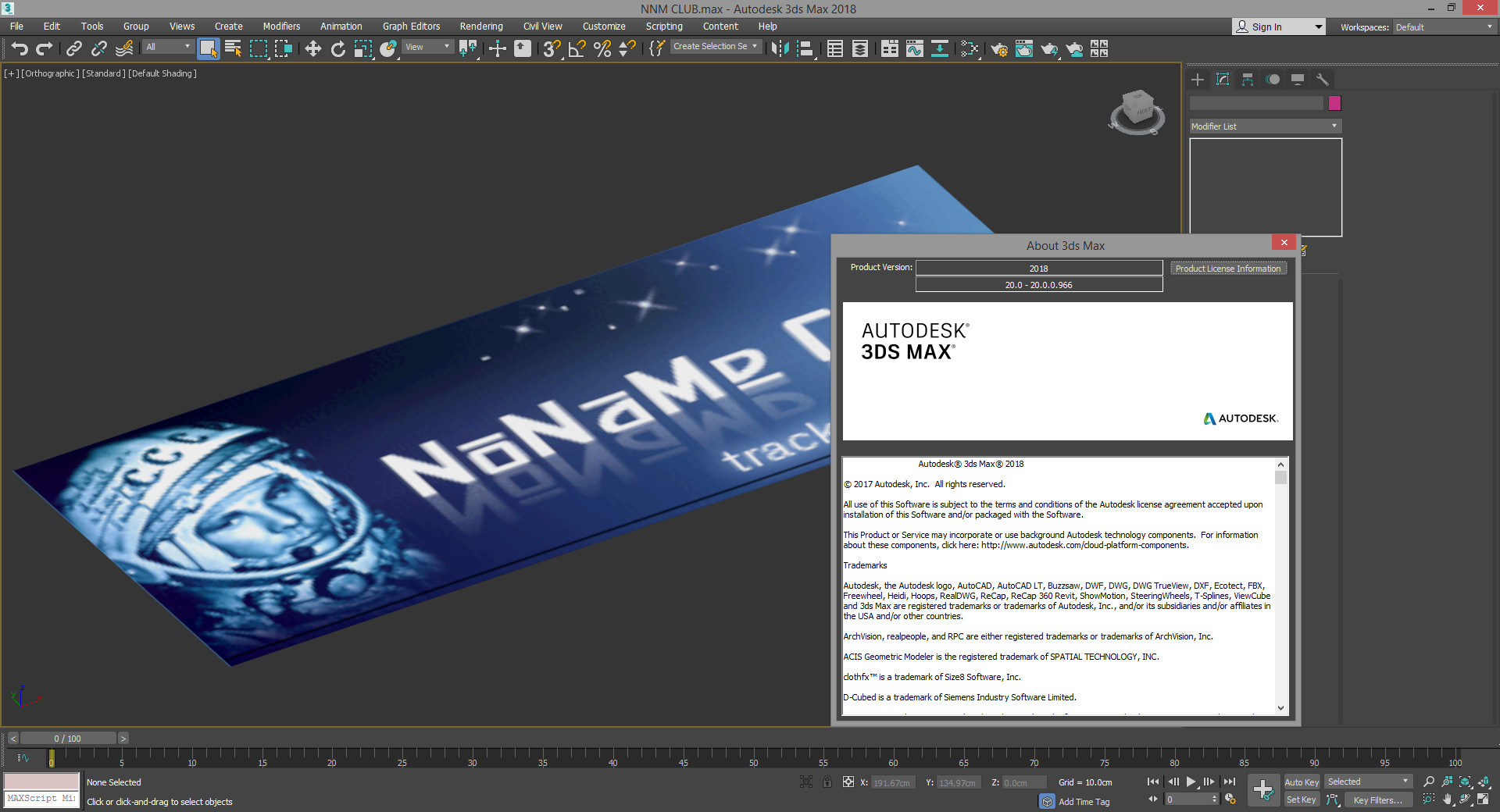1500x812 pixels.
Task: Open the Civil View menu
Action: click(542, 26)
